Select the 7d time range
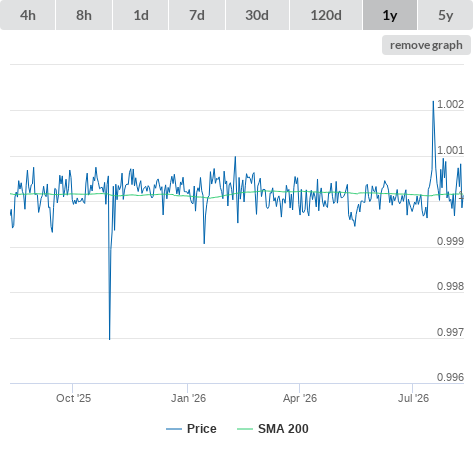The image size is (474, 455). tap(197, 15)
